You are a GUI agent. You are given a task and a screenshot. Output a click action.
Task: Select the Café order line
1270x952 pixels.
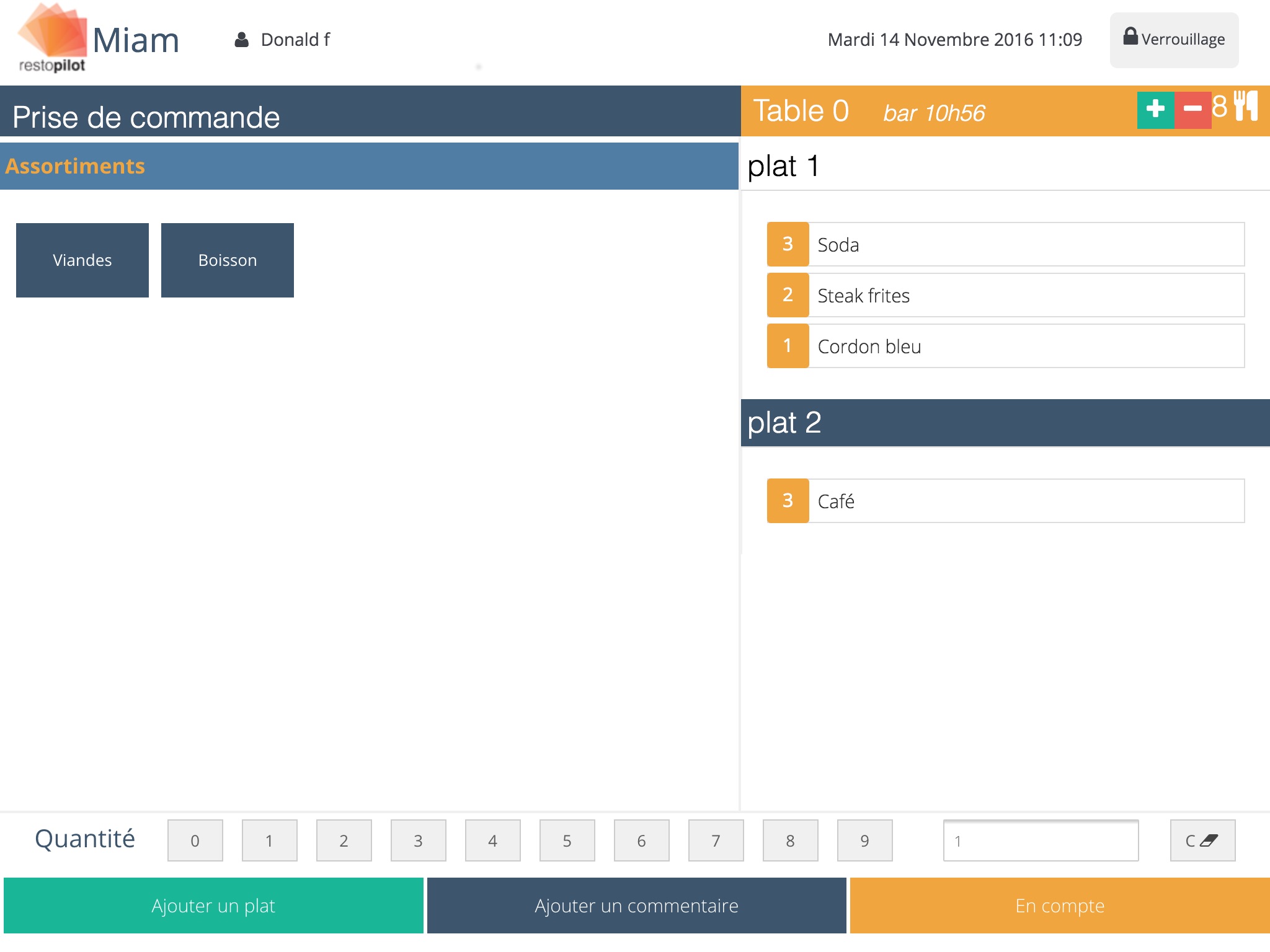click(1005, 501)
